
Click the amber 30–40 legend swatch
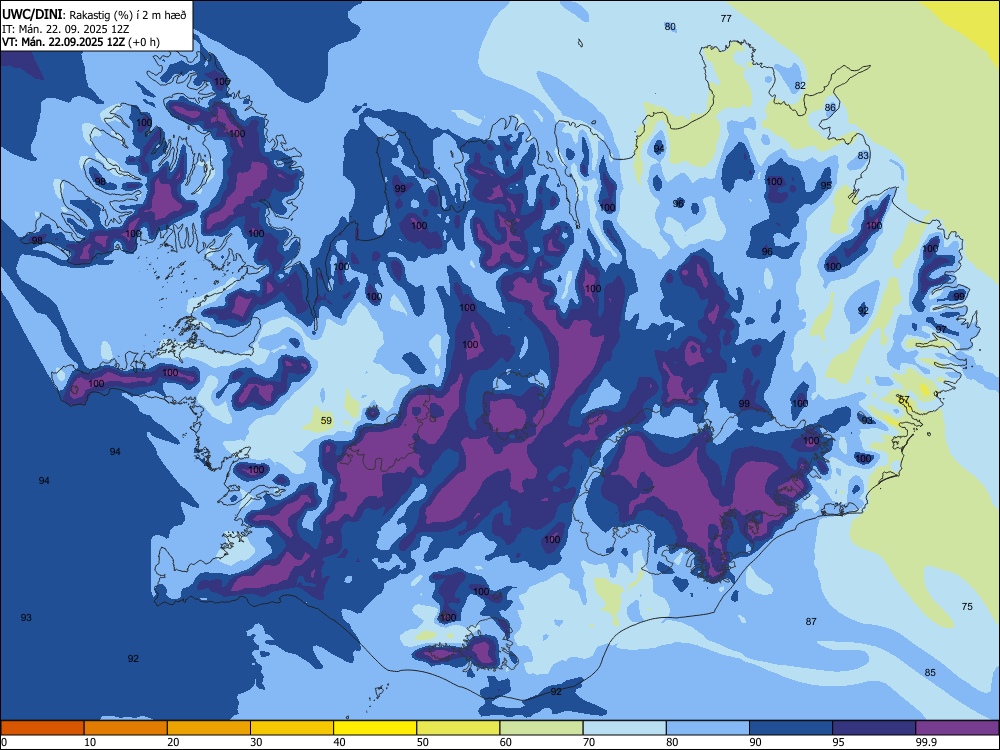pyautogui.click(x=292, y=728)
